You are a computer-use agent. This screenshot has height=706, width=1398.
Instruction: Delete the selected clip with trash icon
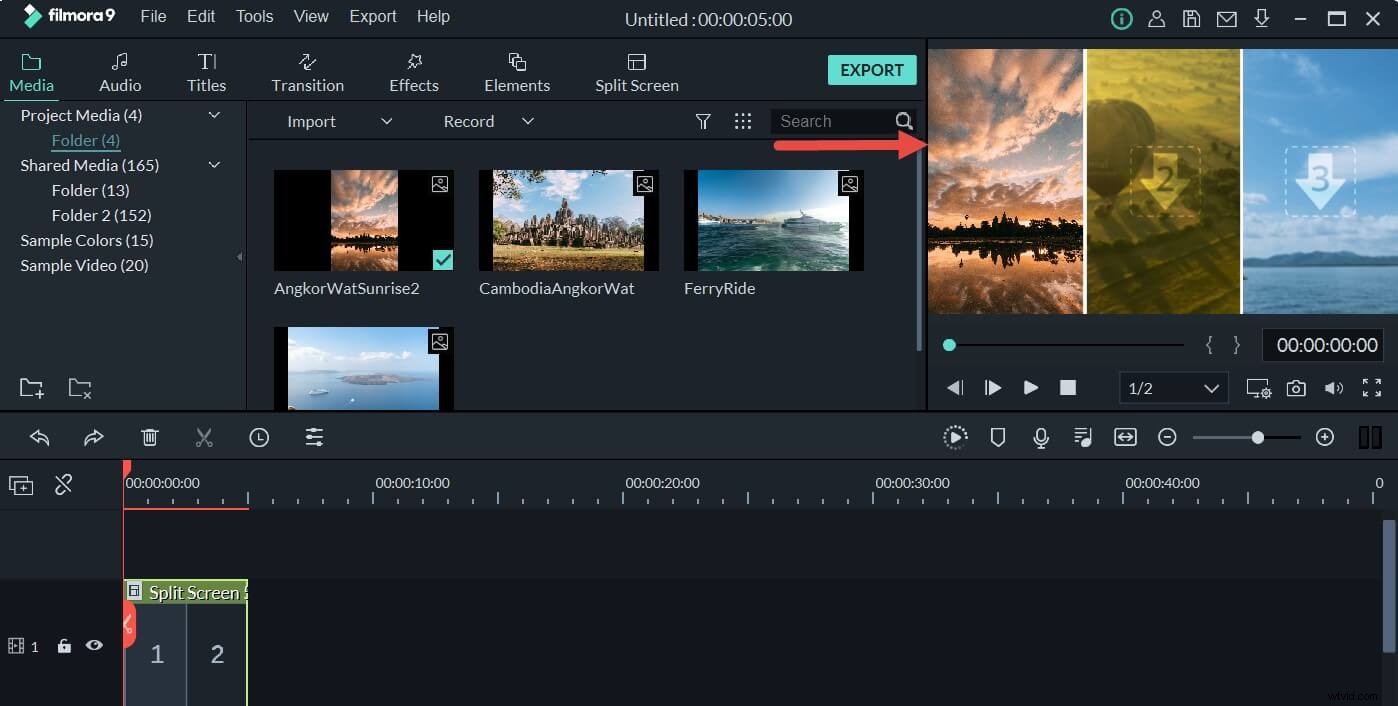149,437
